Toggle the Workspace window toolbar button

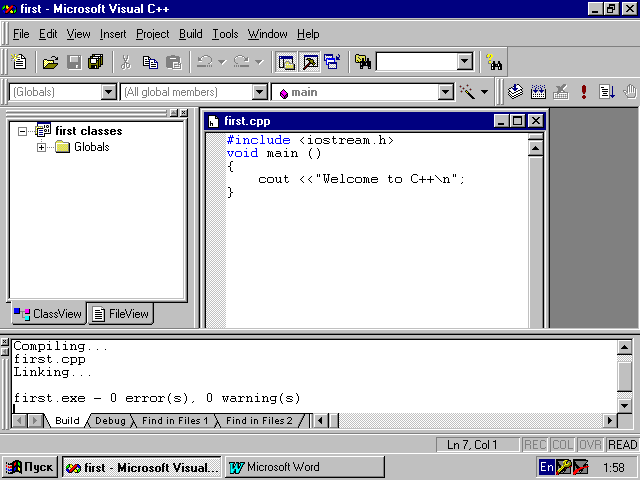click(x=286, y=62)
